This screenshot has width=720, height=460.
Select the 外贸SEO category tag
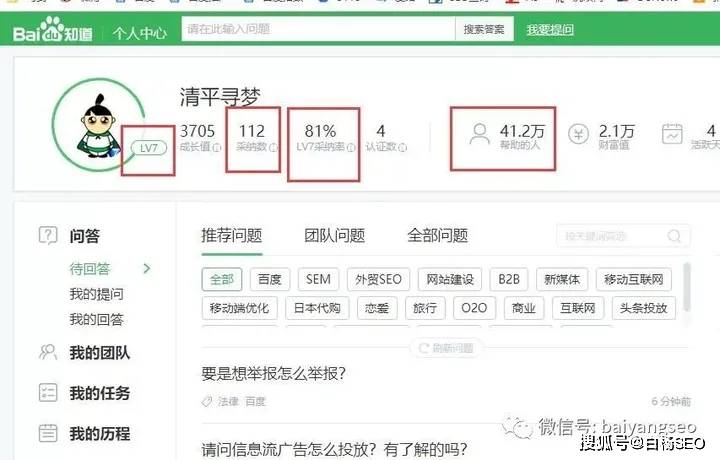(378, 279)
